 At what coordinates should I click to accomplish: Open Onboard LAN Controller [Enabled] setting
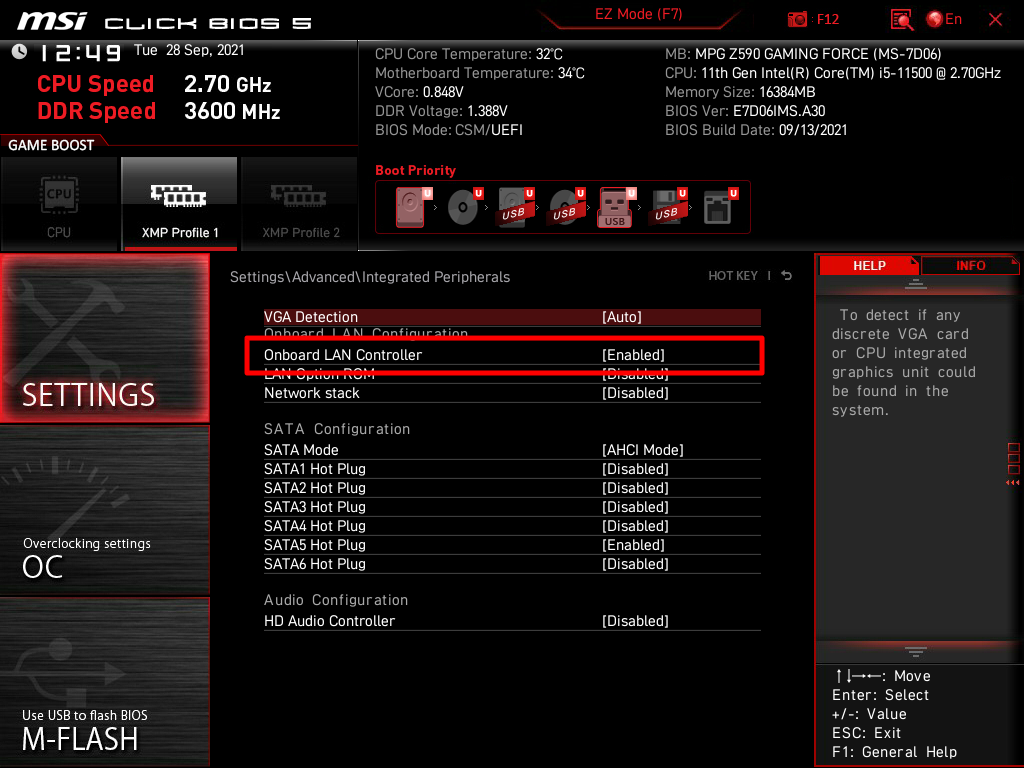click(633, 355)
